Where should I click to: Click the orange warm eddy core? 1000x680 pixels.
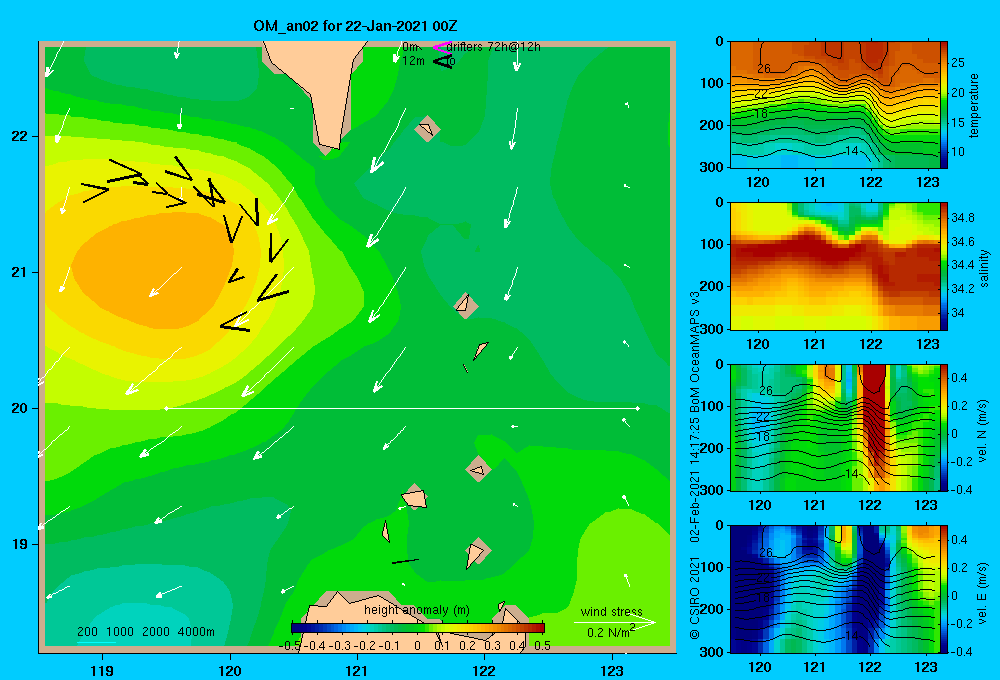coord(153,268)
